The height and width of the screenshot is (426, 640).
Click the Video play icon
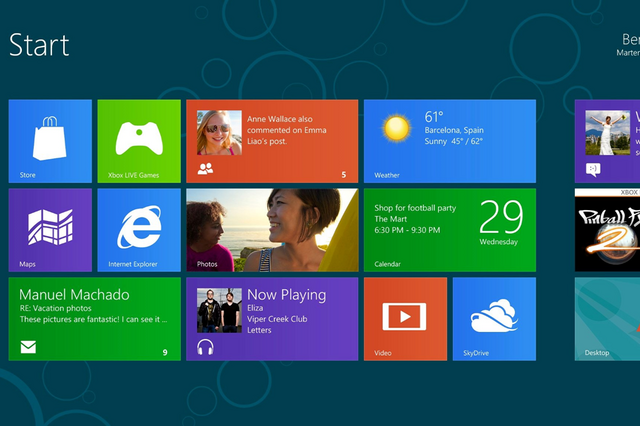click(404, 316)
